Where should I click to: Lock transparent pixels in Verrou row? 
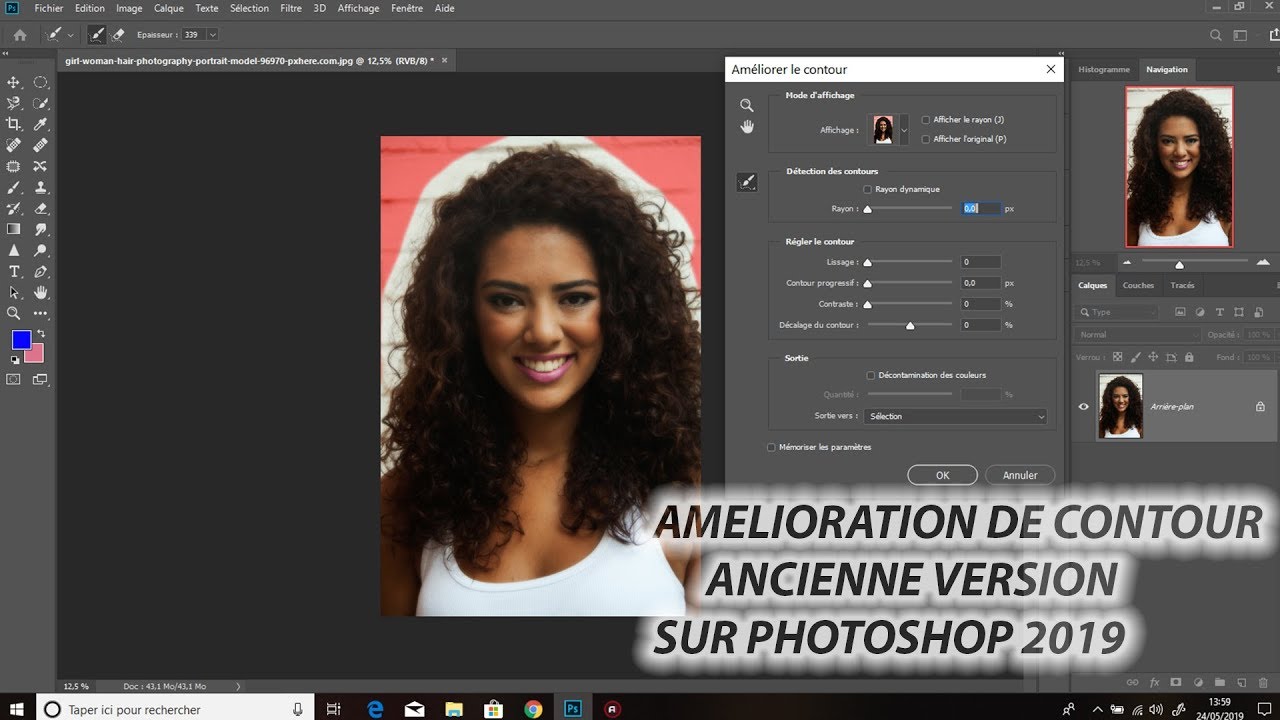tap(1117, 357)
